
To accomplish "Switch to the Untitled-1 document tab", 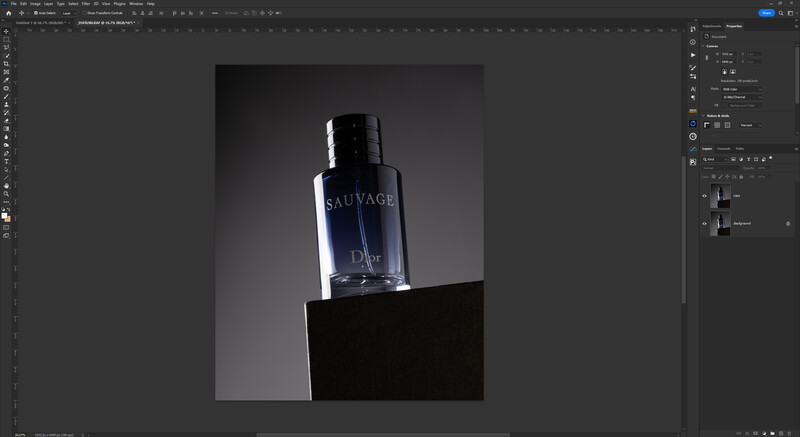I will 41,23.
